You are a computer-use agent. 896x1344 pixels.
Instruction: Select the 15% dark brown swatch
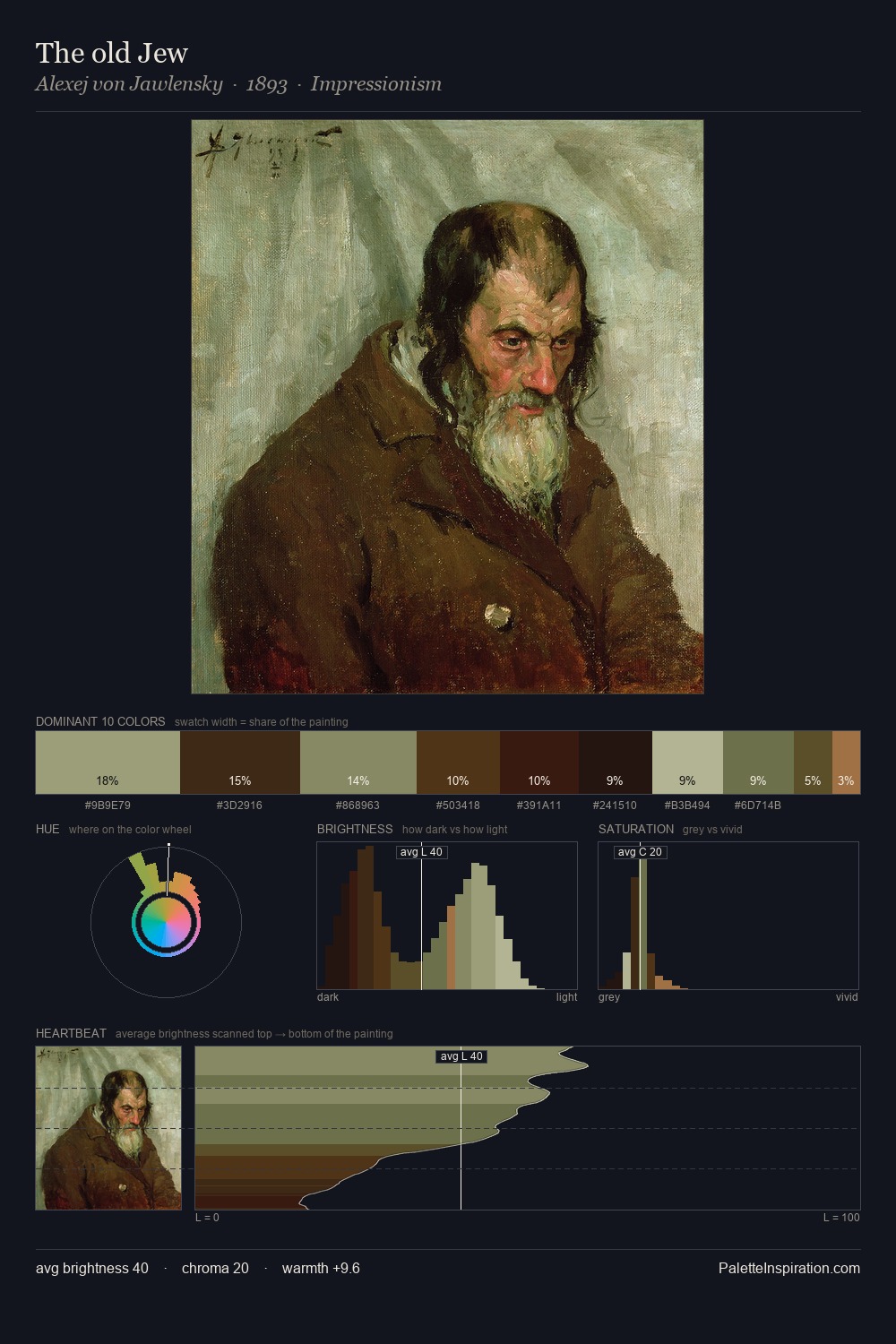[x=240, y=762]
